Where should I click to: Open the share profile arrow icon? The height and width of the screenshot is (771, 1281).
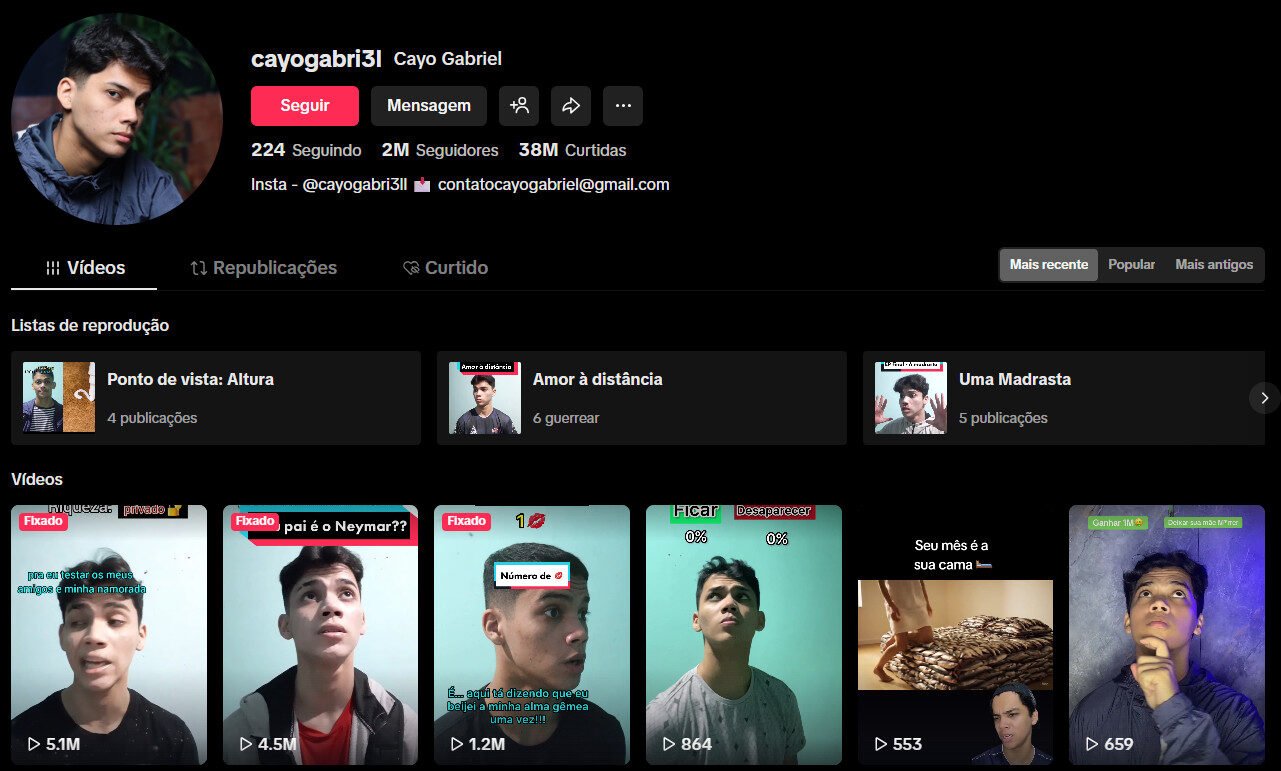tap(570, 105)
